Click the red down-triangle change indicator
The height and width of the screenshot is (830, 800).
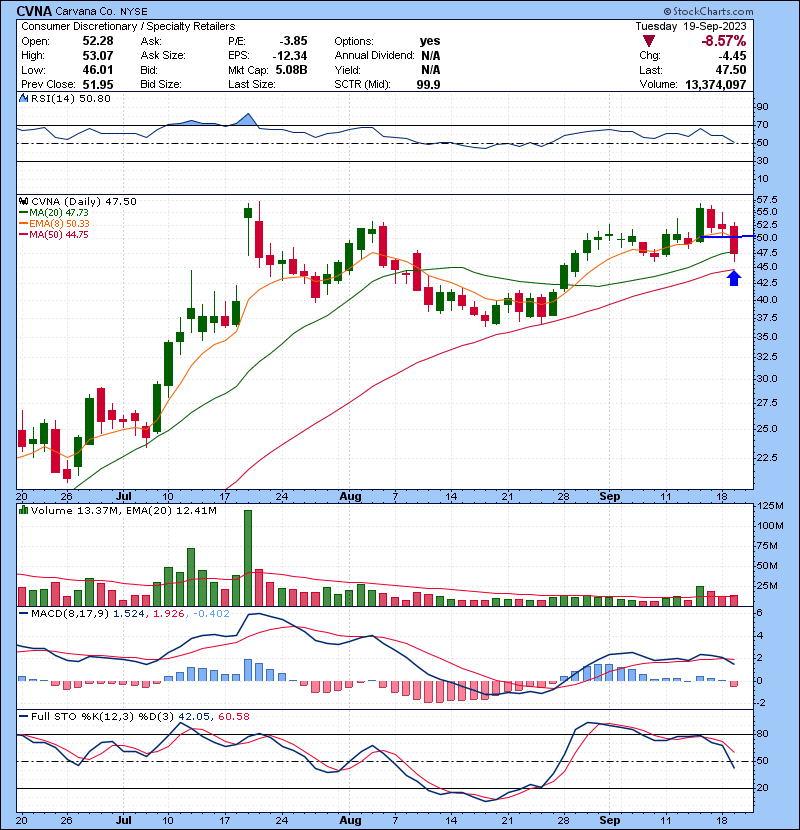click(649, 41)
